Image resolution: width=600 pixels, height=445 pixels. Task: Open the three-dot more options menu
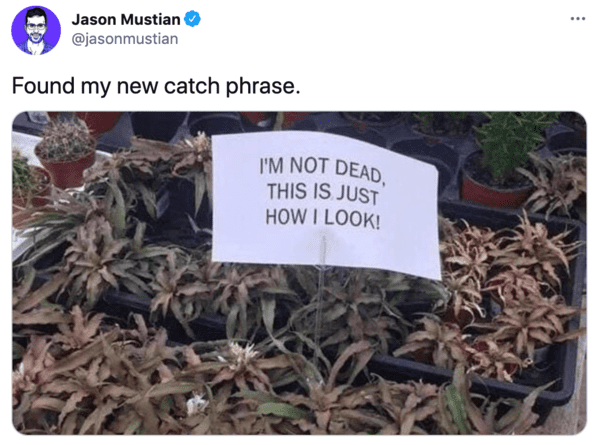[x=578, y=18]
